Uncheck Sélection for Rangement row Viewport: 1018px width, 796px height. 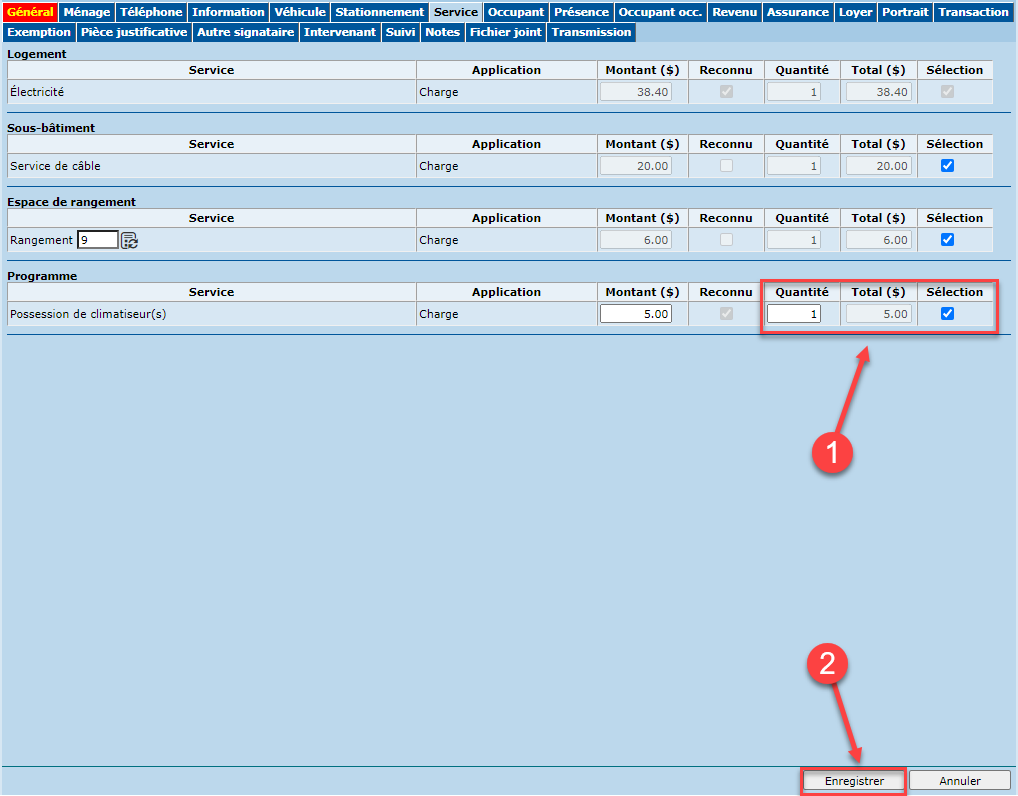coord(948,240)
